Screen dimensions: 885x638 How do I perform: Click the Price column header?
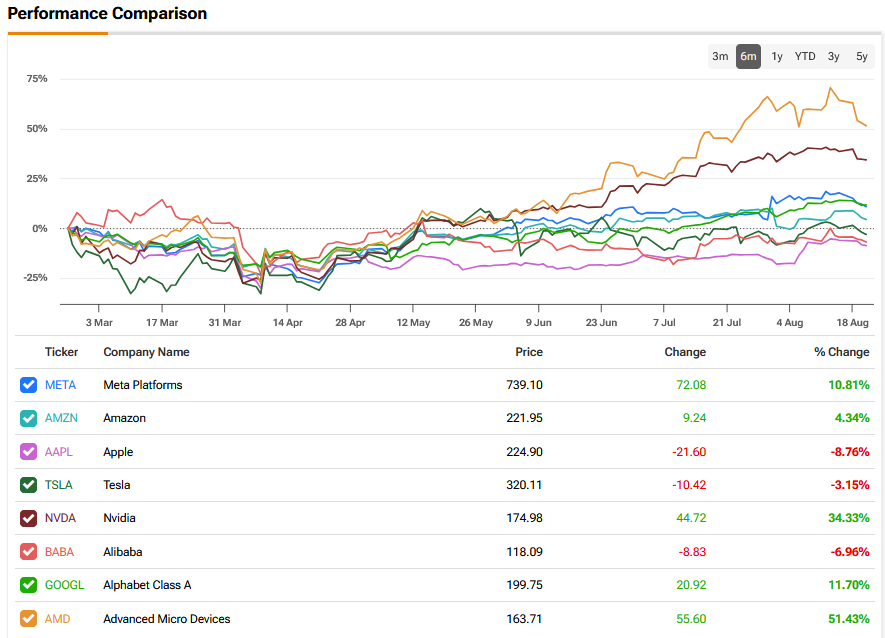529,352
